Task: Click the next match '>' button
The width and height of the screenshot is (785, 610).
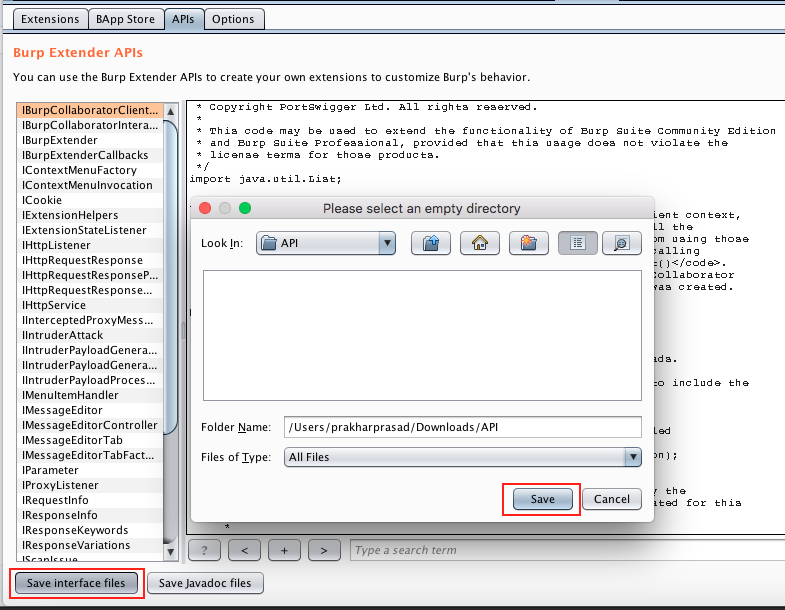Action: [x=324, y=550]
